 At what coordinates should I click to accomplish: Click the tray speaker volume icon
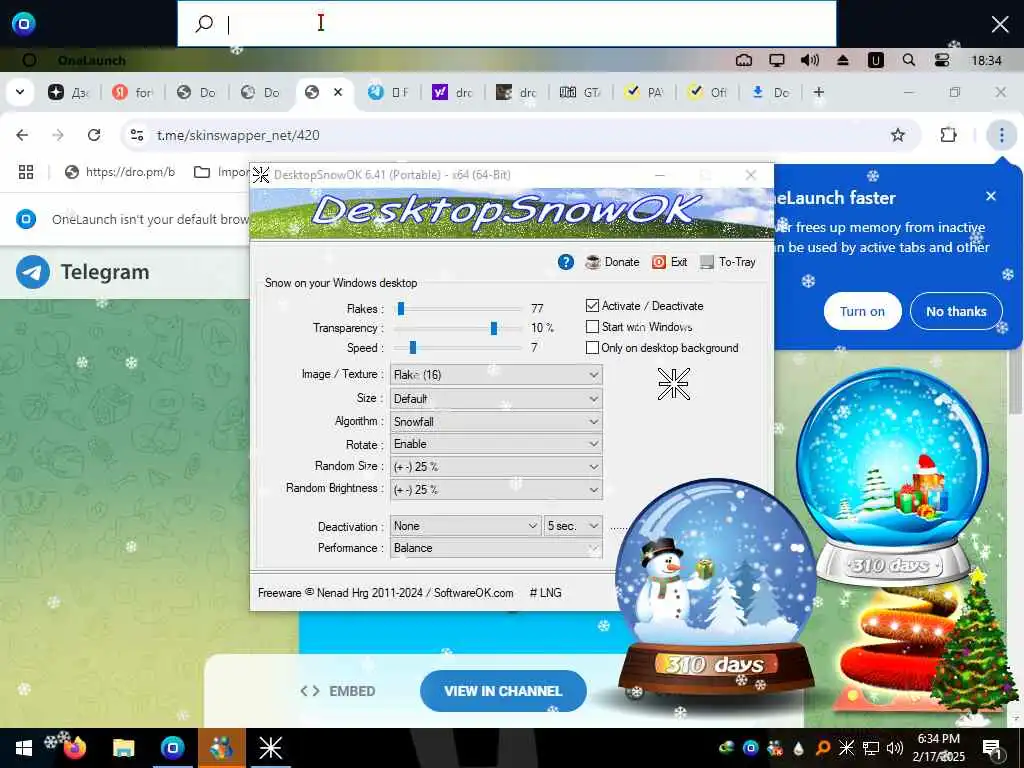coord(895,748)
